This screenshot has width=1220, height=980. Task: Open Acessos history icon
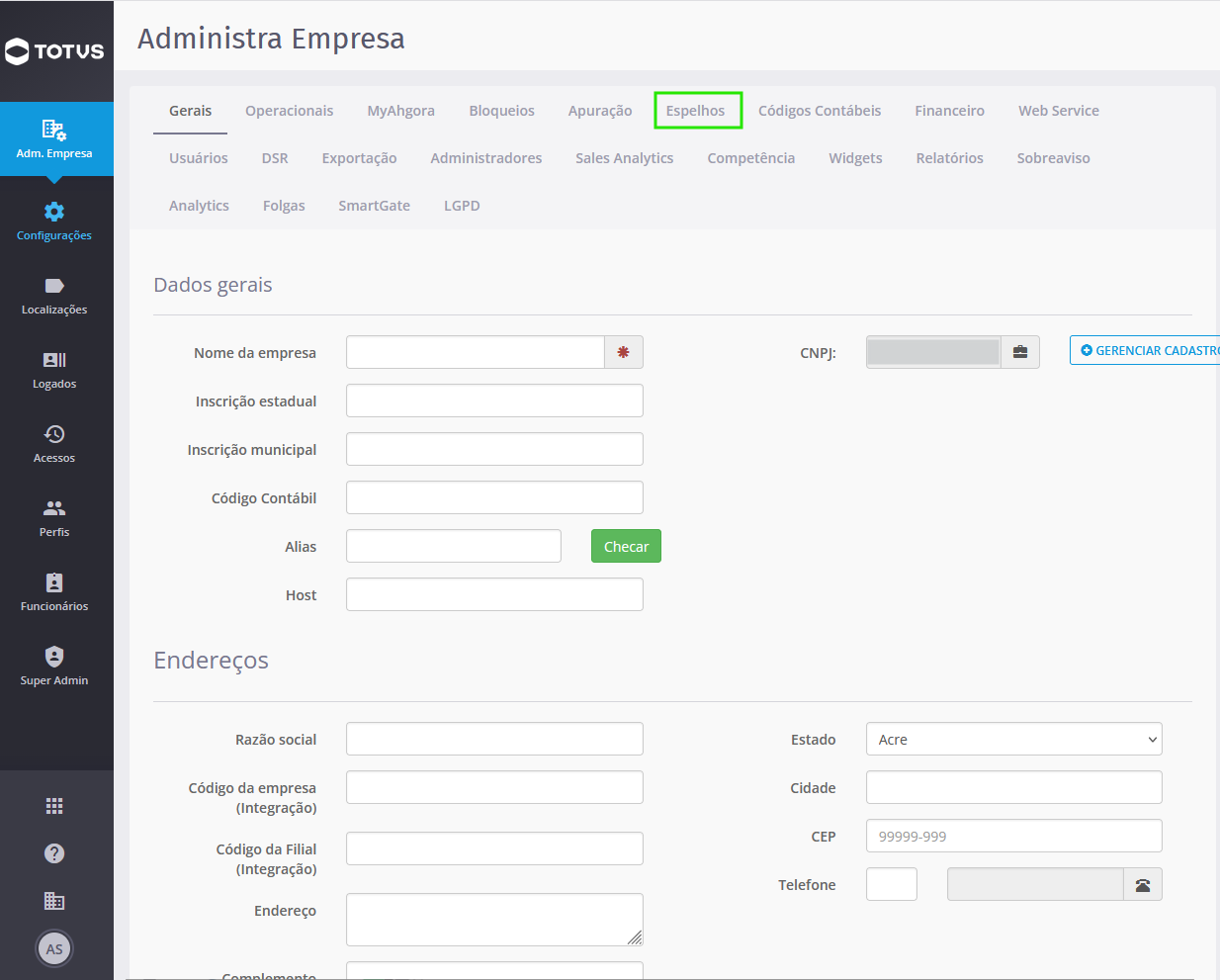pos(54,434)
